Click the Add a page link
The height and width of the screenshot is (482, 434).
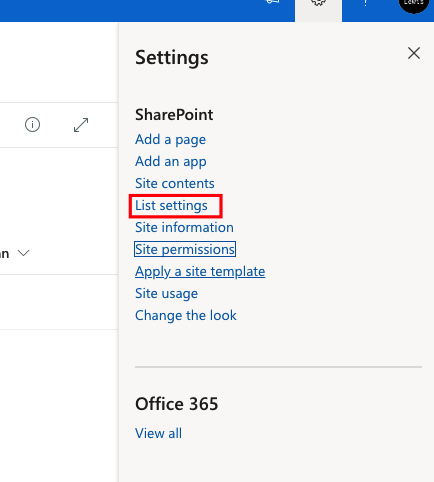pyautogui.click(x=170, y=140)
